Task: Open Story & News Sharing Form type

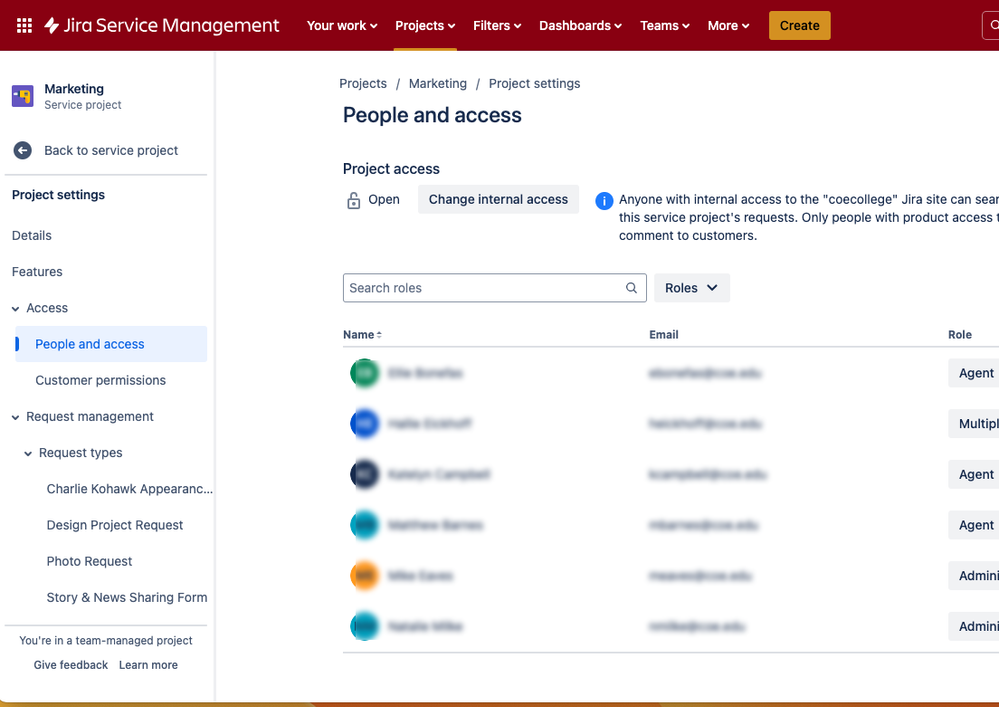Action: (x=127, y=597)
